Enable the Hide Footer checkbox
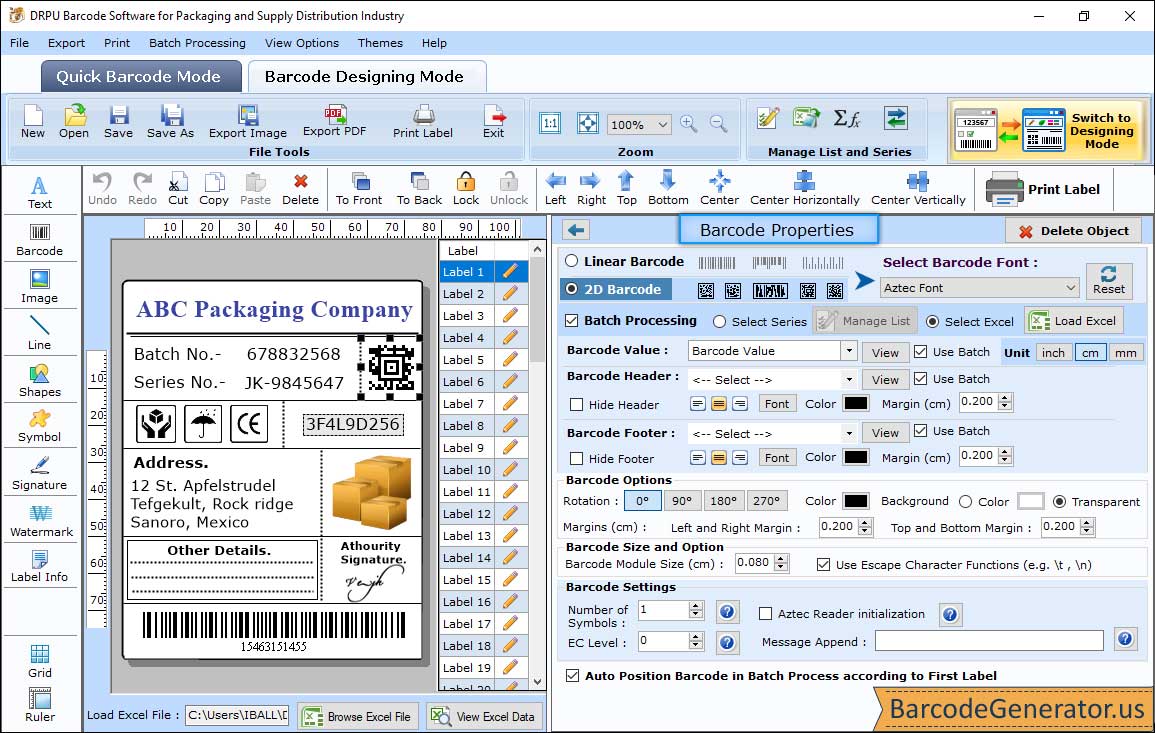 coord(577,458)
